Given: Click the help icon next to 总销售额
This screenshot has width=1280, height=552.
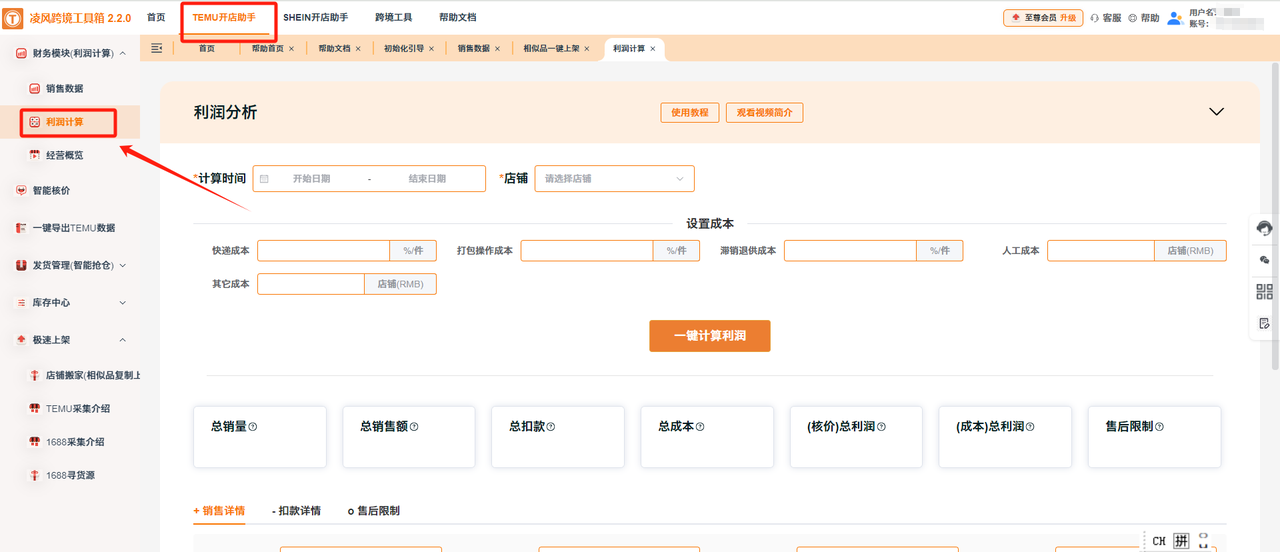Looking at the screenshot, I should [414, 427].
